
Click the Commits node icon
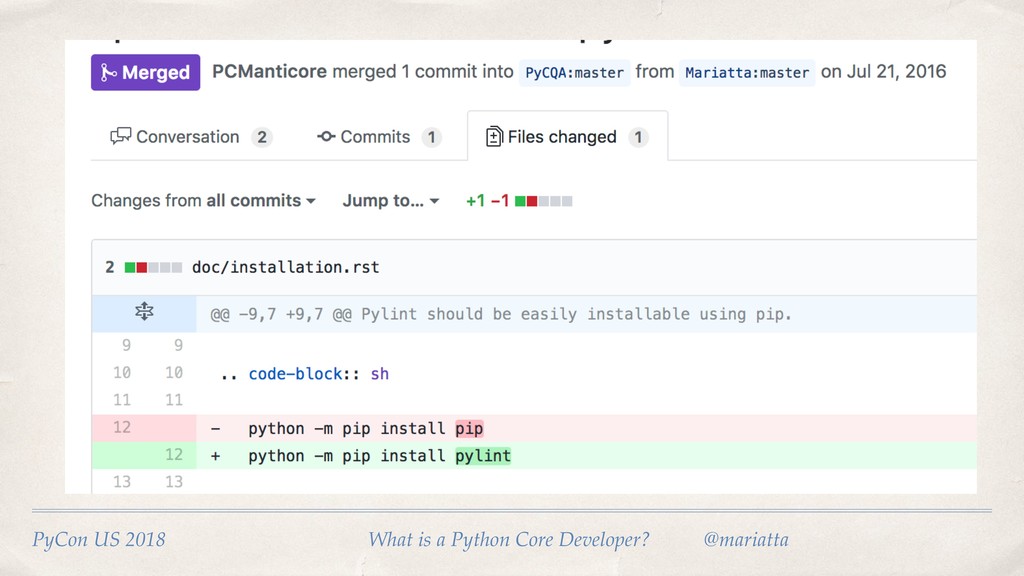tap(326, 137)
